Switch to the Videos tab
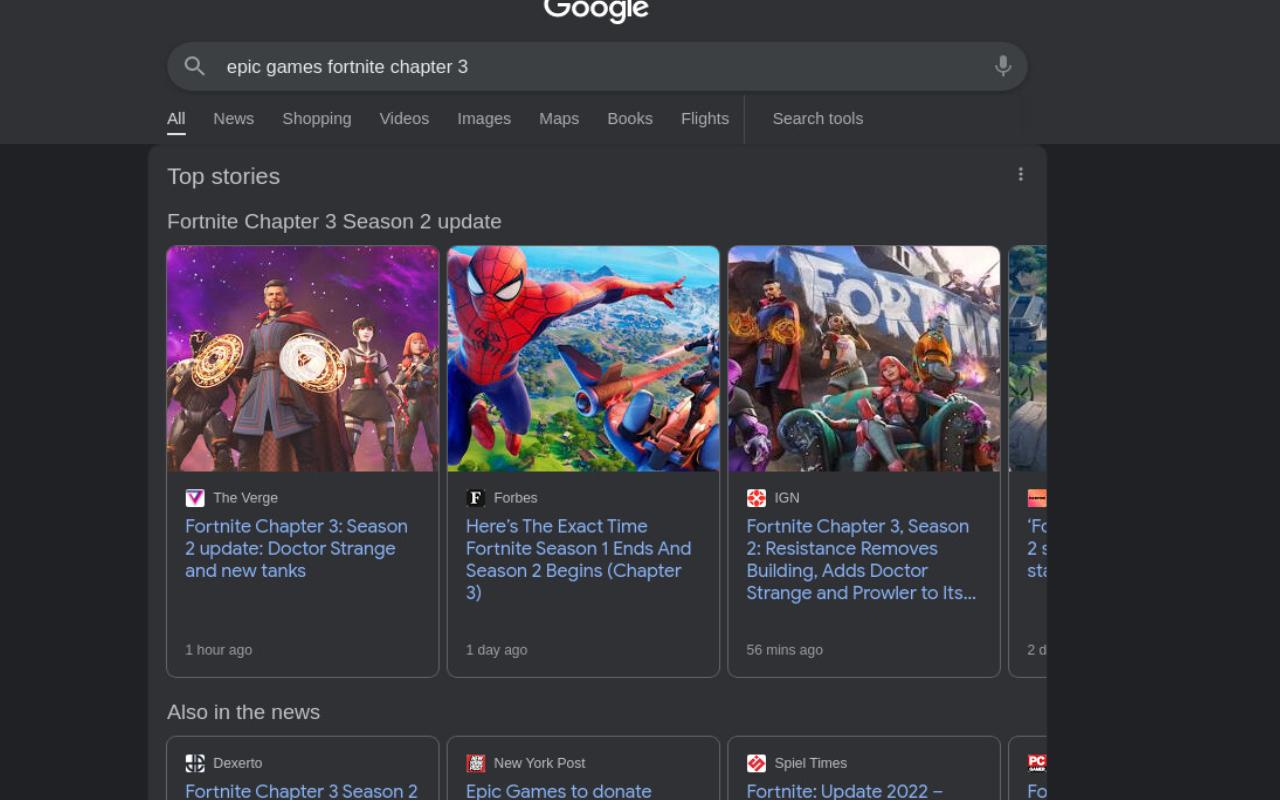The height and width of the screenshot is (800, 1280). coord(404,118)
